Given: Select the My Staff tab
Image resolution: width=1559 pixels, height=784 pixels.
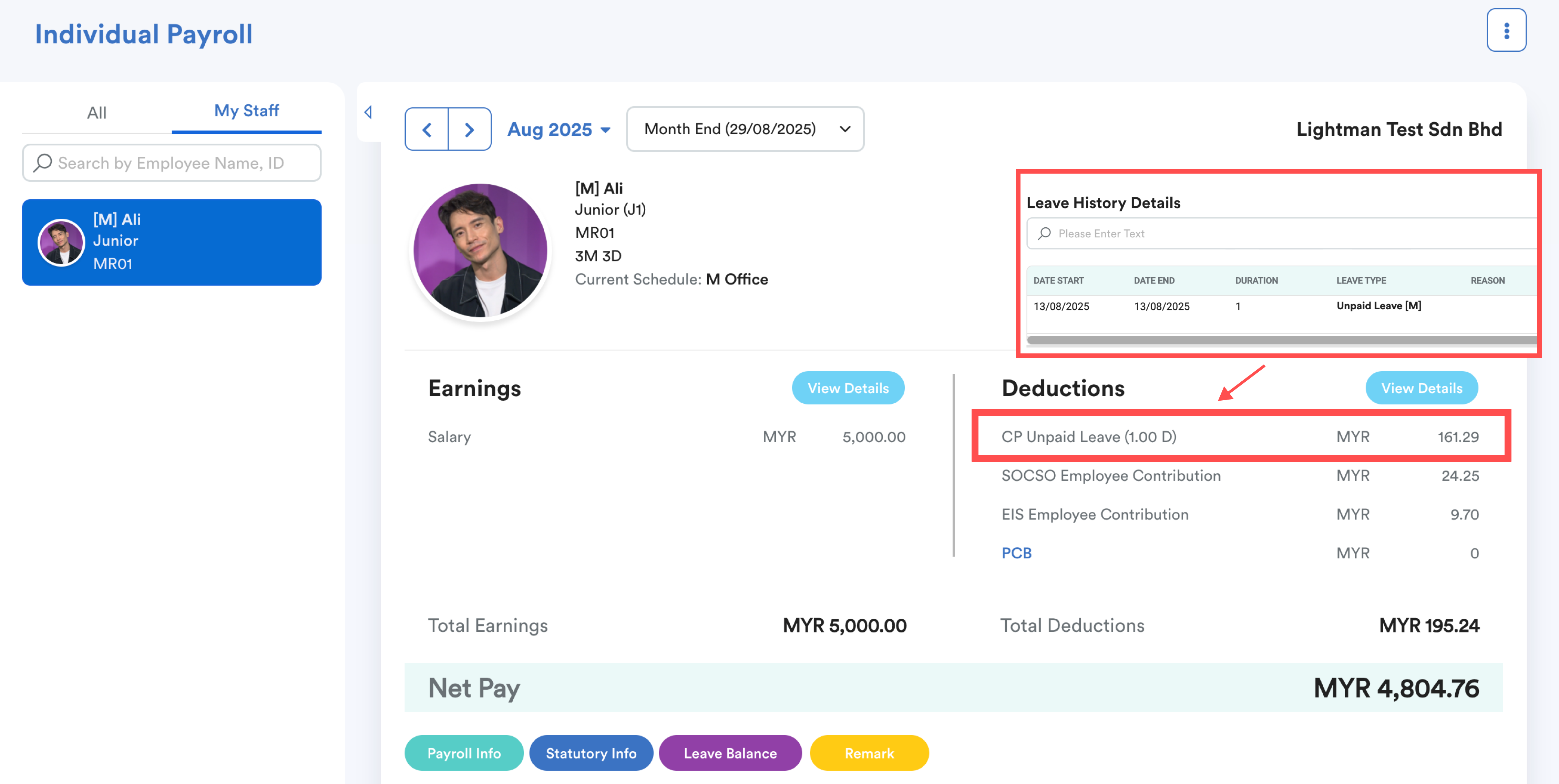Looking at the screenshot, I should (x=246, y=111).
